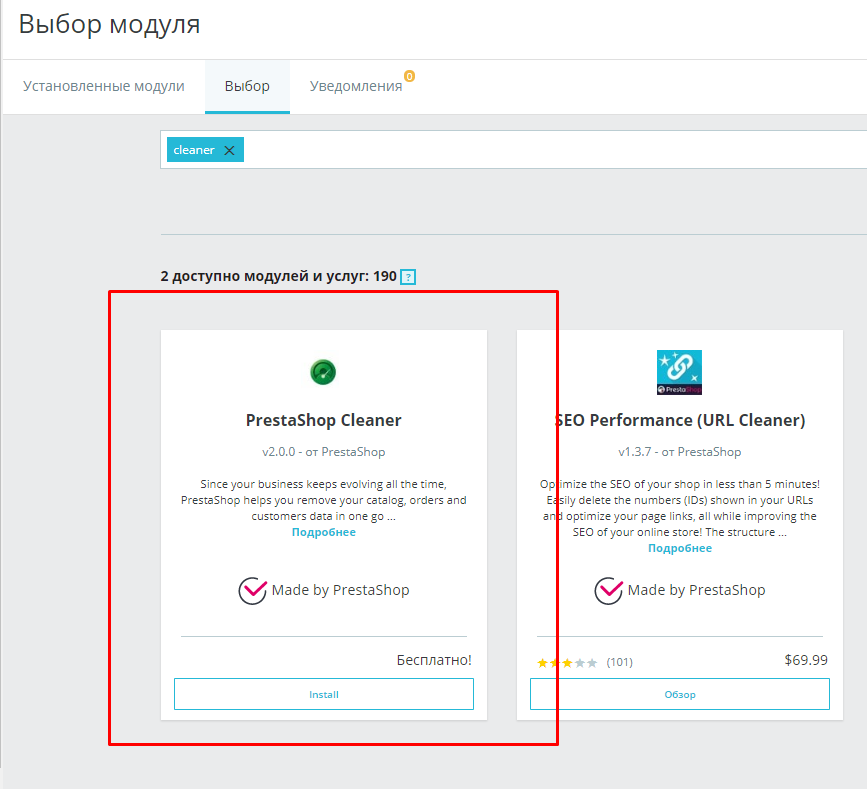This screenshot has width=867, height=789.
Task: Click the (101) reviews count
Action: click(x=619, y=662)
